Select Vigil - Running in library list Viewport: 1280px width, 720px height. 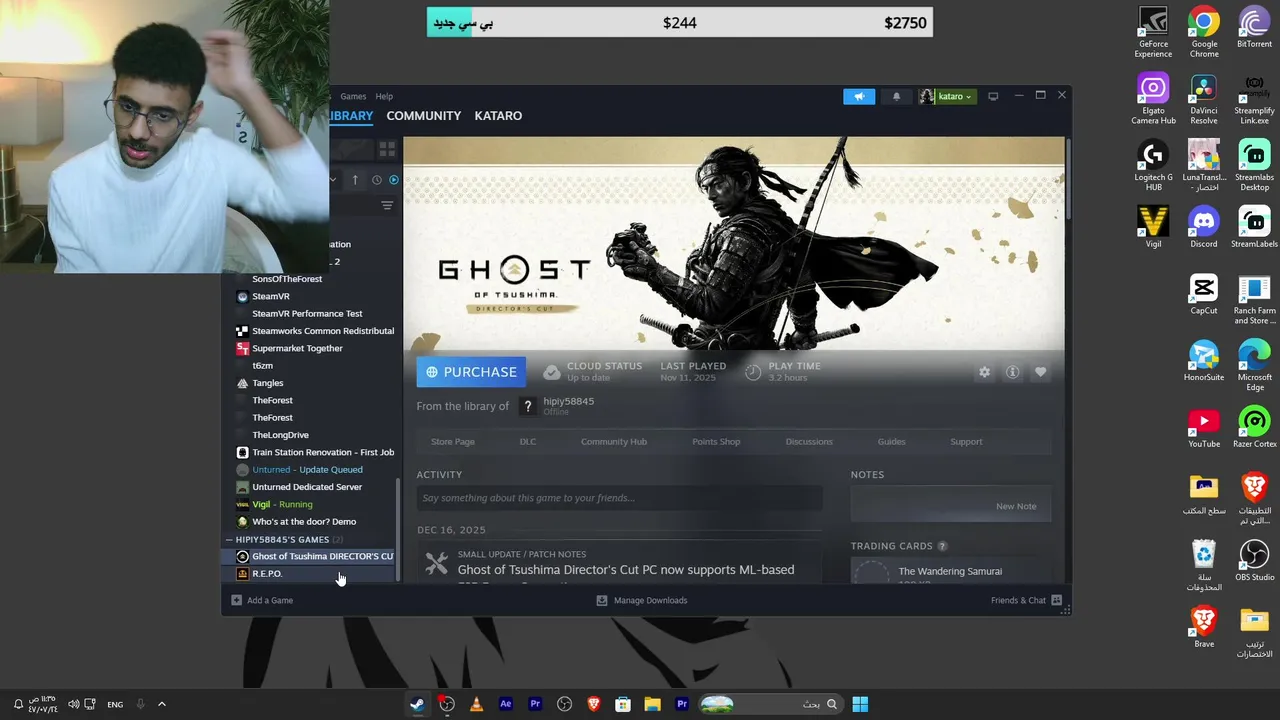coord(310,504)
